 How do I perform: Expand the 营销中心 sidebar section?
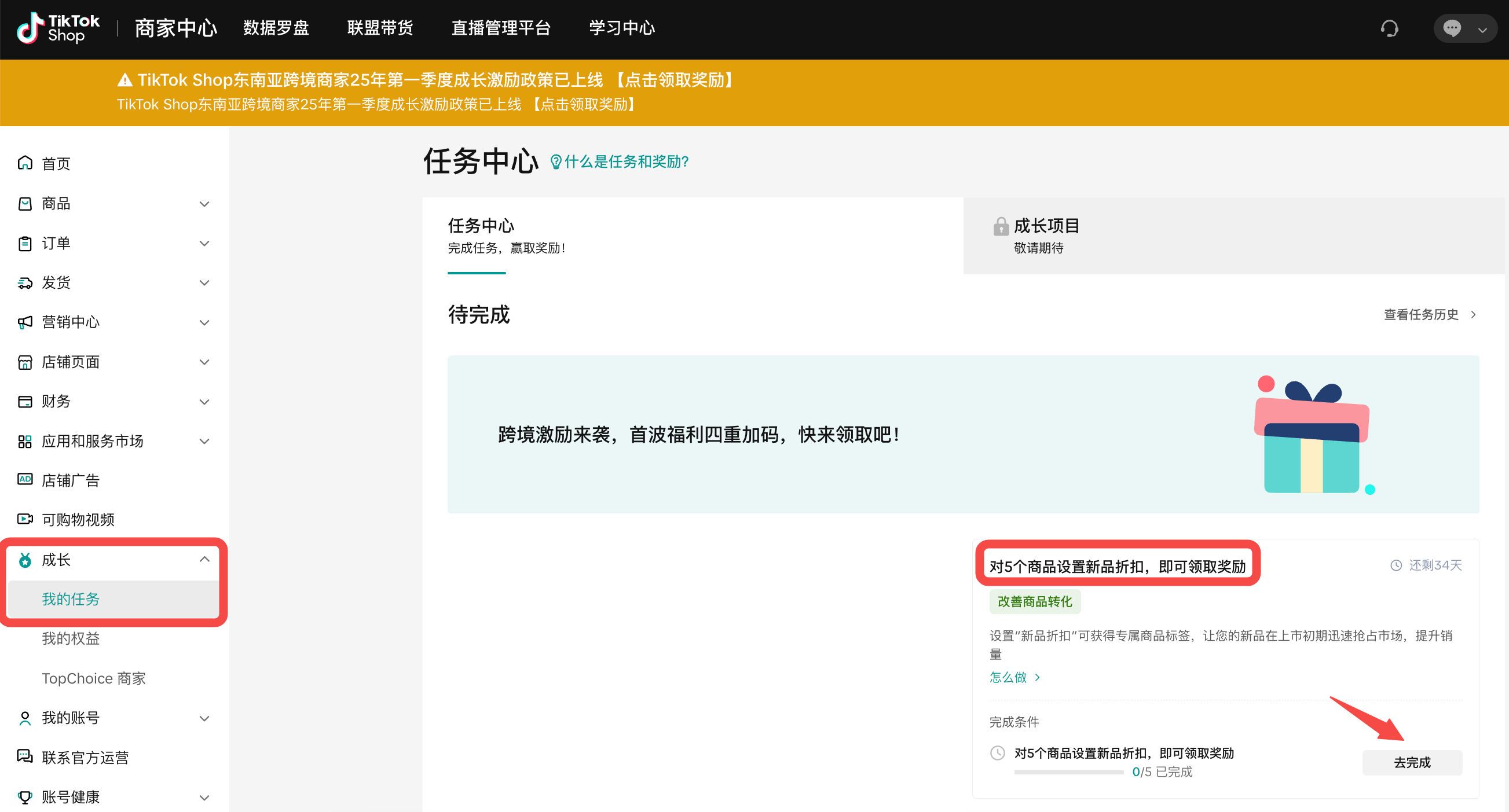pos(204,322)
